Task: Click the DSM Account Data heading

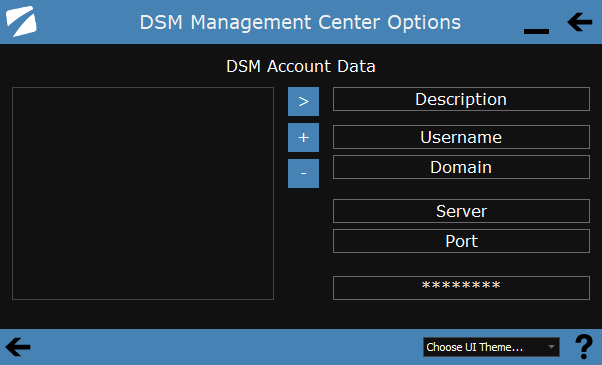Action: click(301, 66)
